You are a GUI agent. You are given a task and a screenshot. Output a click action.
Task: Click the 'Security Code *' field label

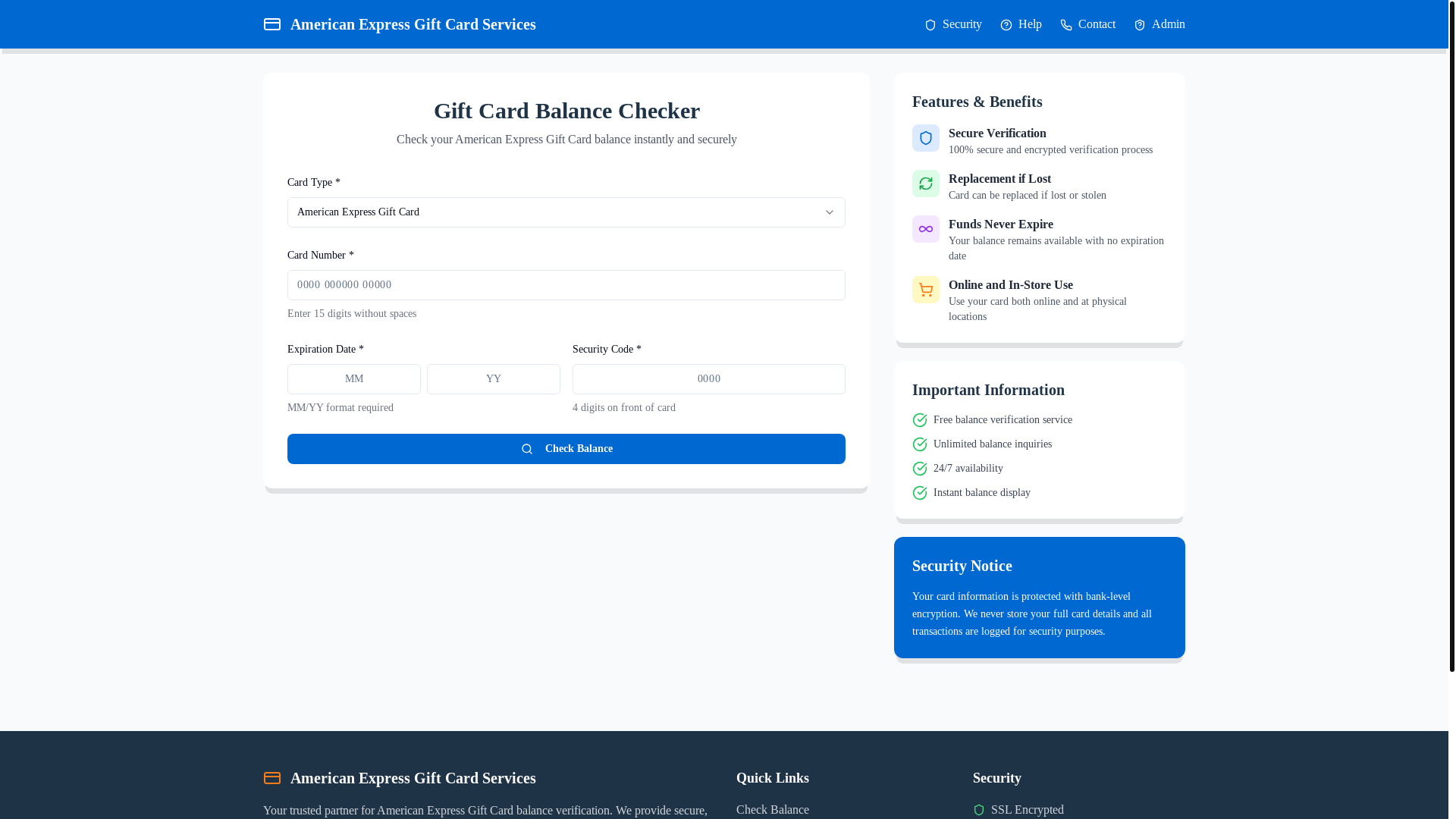607,350
